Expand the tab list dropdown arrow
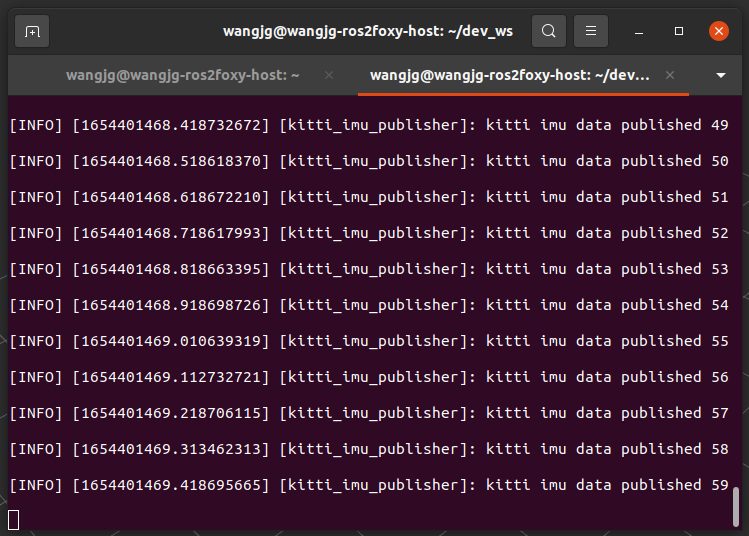The height and width of the screenshot is (536, 749). coord(721,75)
